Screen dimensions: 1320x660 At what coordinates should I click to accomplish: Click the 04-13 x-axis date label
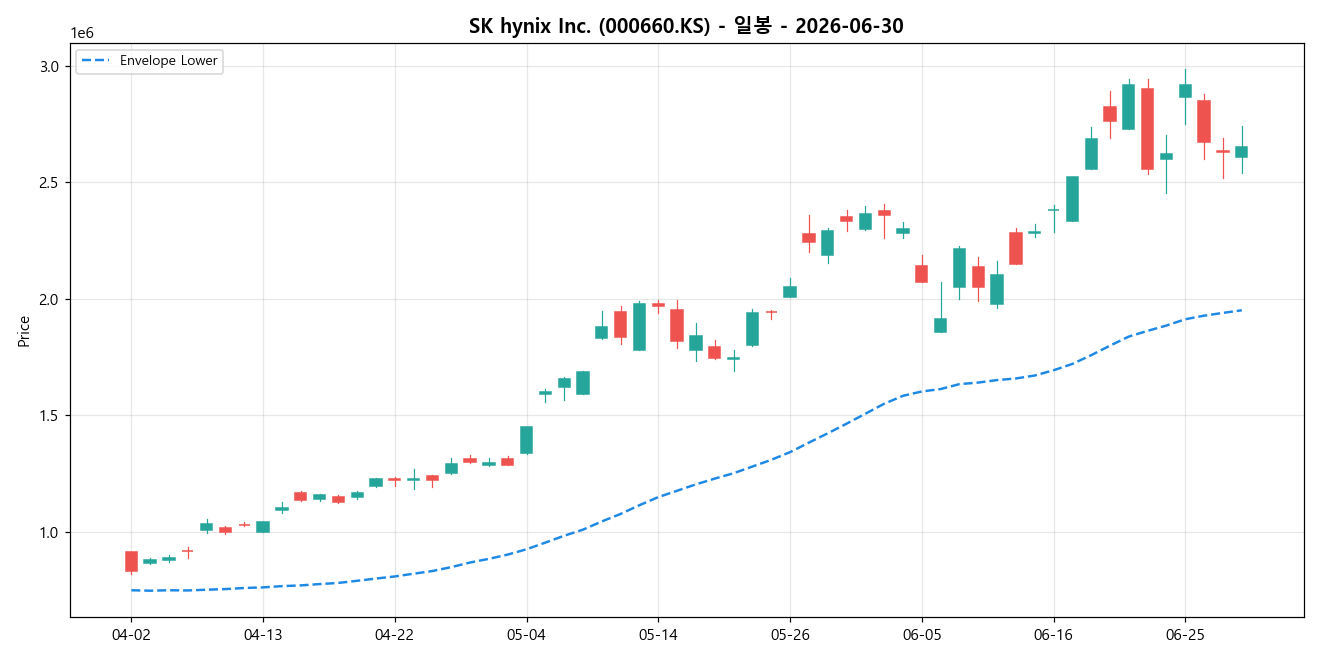pos(263,635)
